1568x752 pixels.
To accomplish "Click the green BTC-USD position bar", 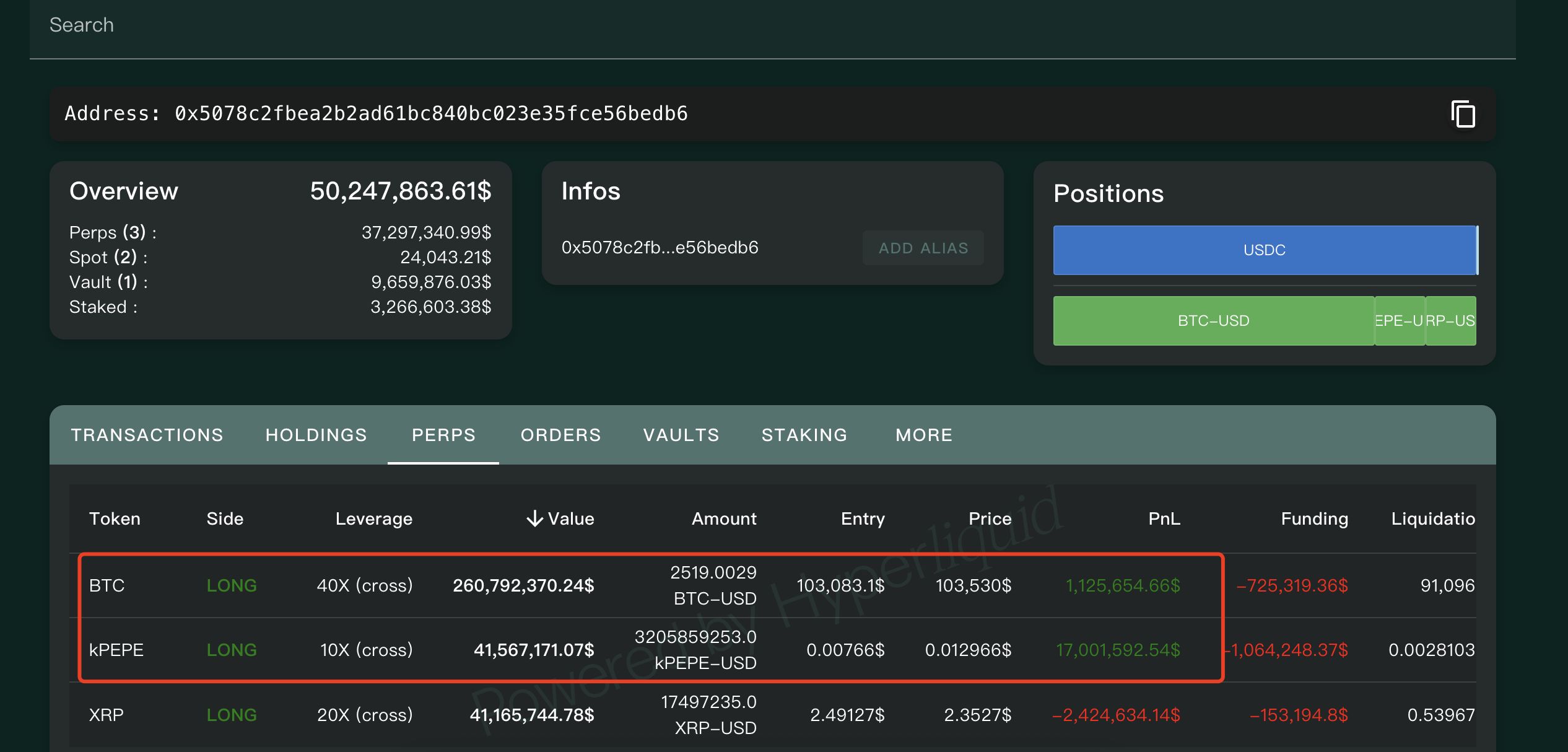I will click(x=1213, y=321).
